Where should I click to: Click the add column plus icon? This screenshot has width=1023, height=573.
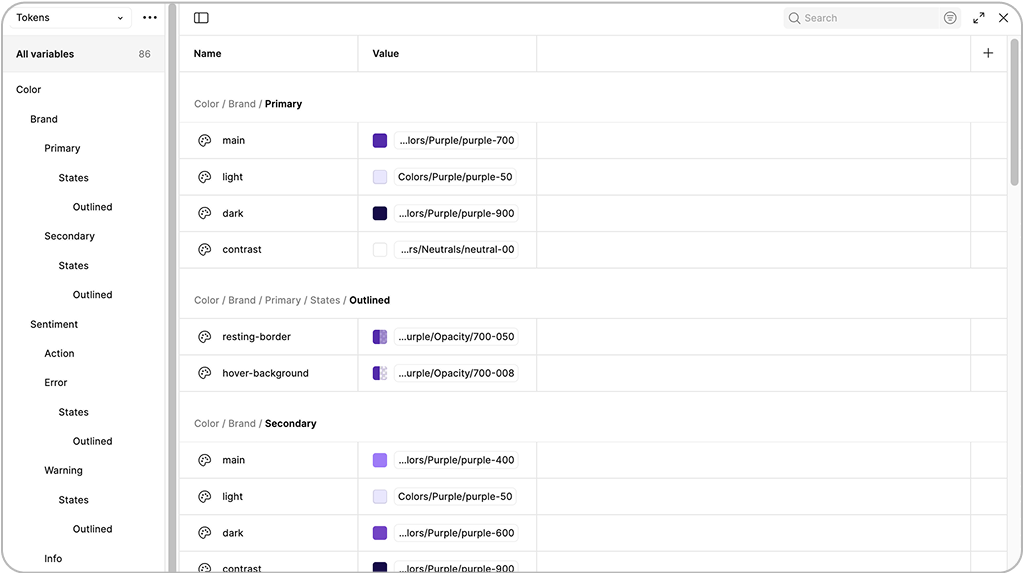[x=988, y=53]
